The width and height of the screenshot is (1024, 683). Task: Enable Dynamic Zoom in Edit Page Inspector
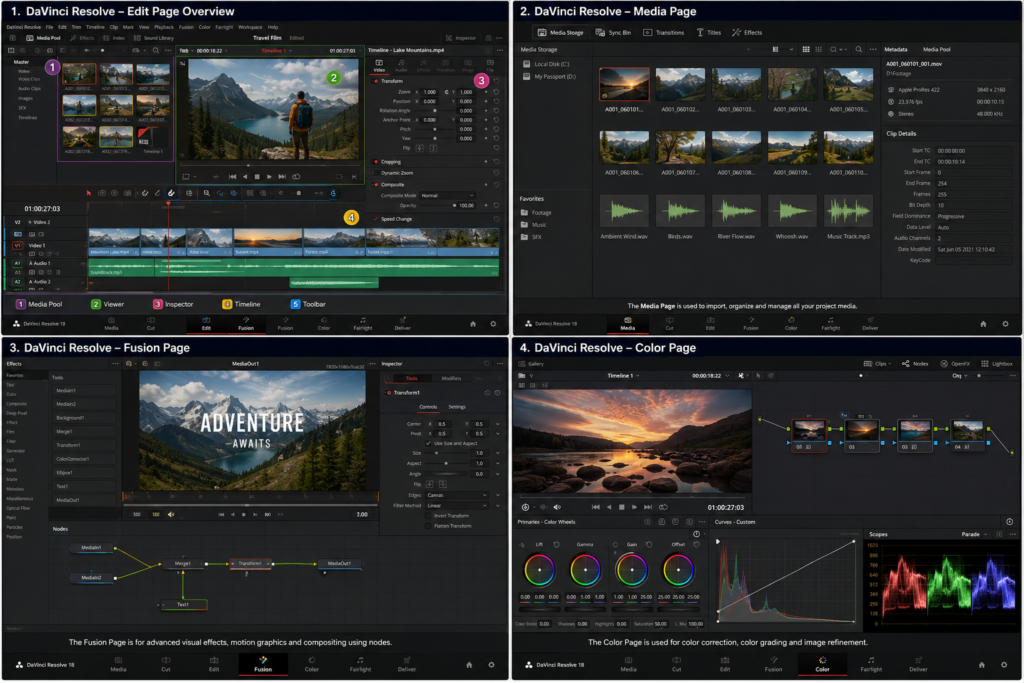pos(376,173)
